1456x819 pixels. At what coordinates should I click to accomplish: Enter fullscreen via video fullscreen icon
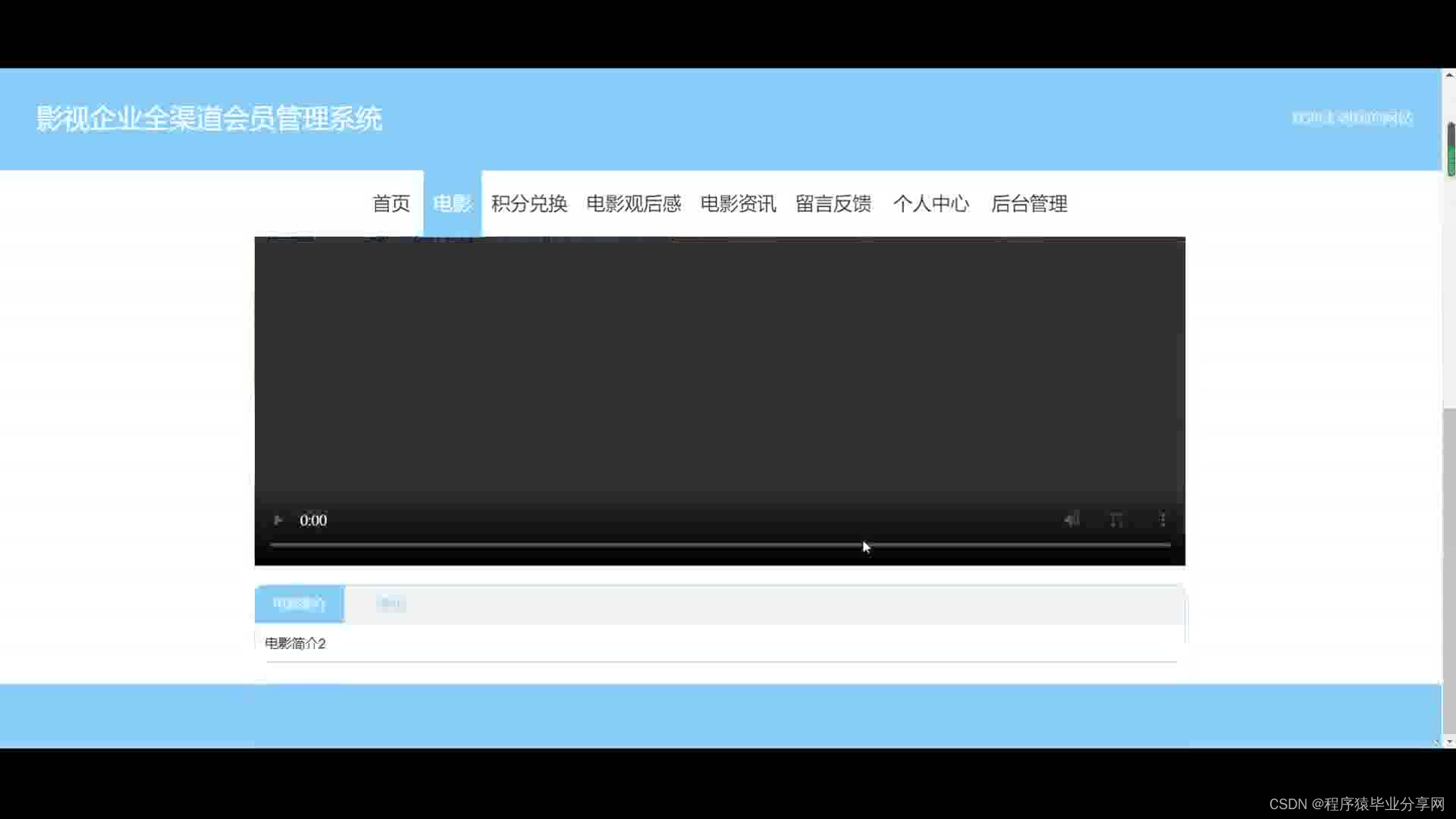tap(1116, 520)
